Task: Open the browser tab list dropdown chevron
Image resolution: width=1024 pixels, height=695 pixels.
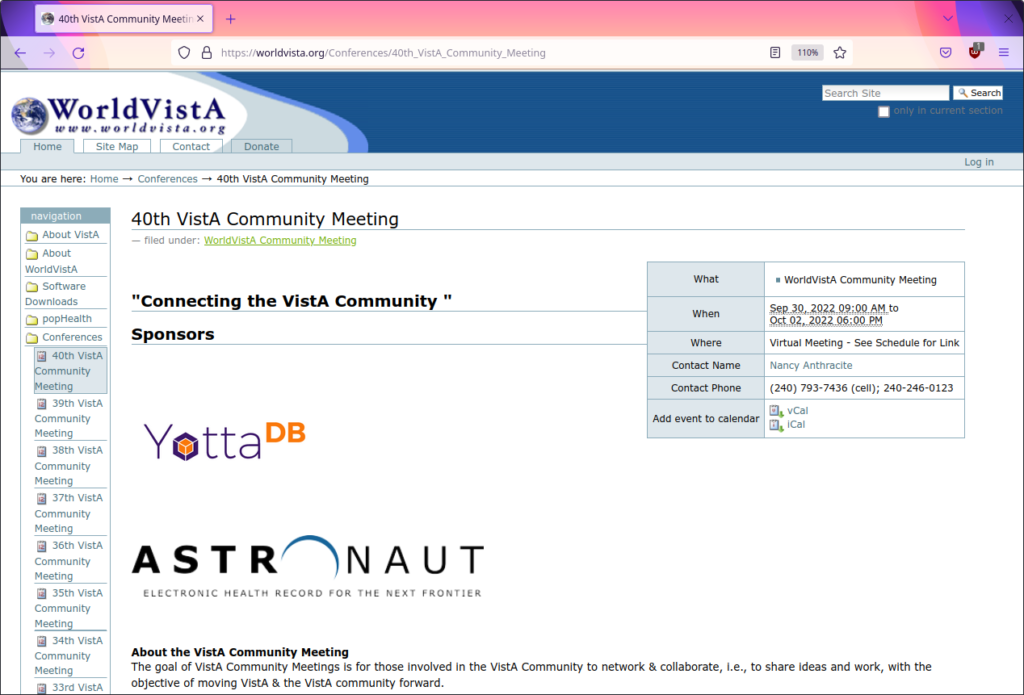Action: coord(947,18)
